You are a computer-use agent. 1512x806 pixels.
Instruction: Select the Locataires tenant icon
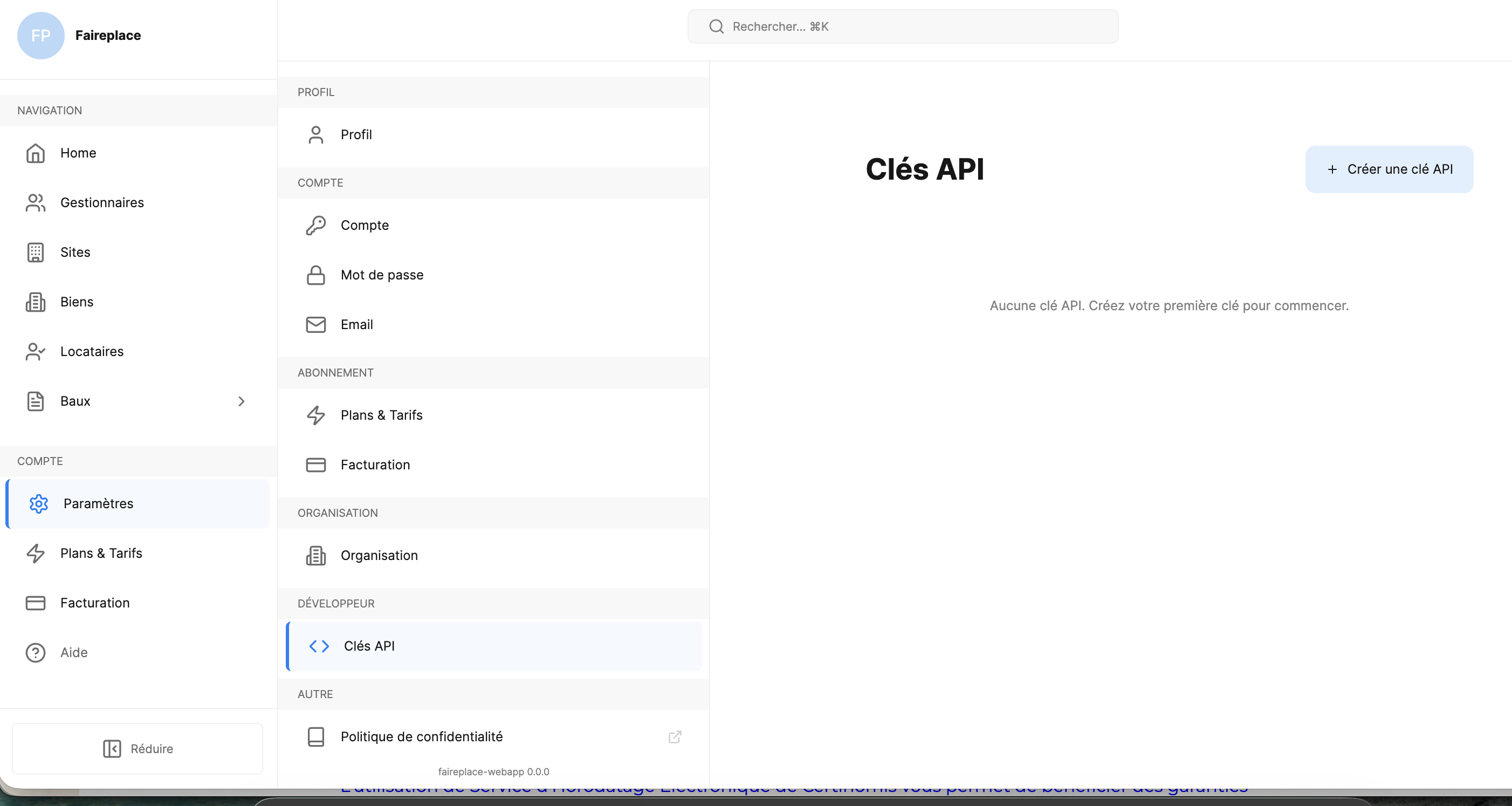tap(35, 351)
